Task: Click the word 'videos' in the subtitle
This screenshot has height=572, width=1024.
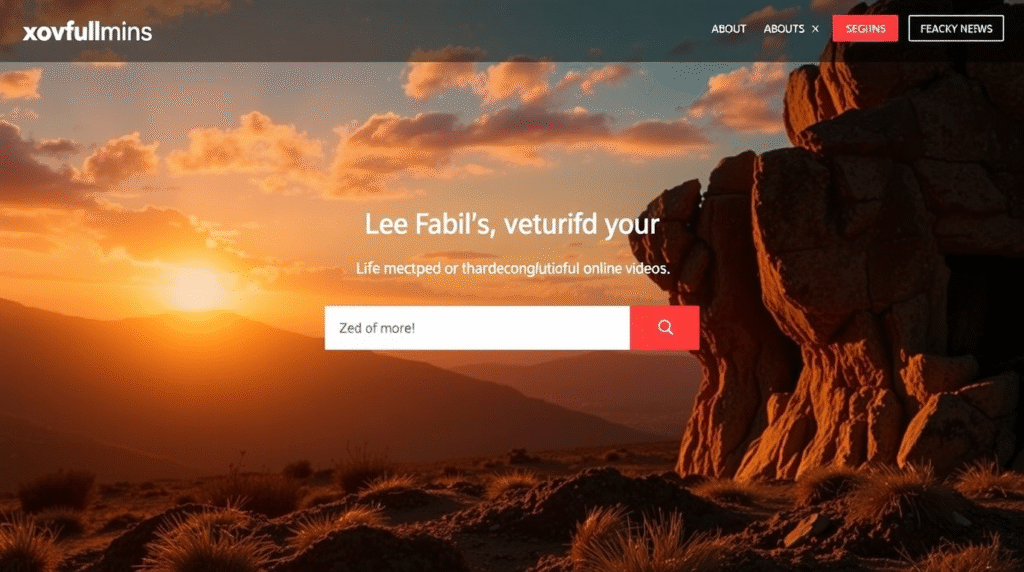Action: tap(647, 268)
